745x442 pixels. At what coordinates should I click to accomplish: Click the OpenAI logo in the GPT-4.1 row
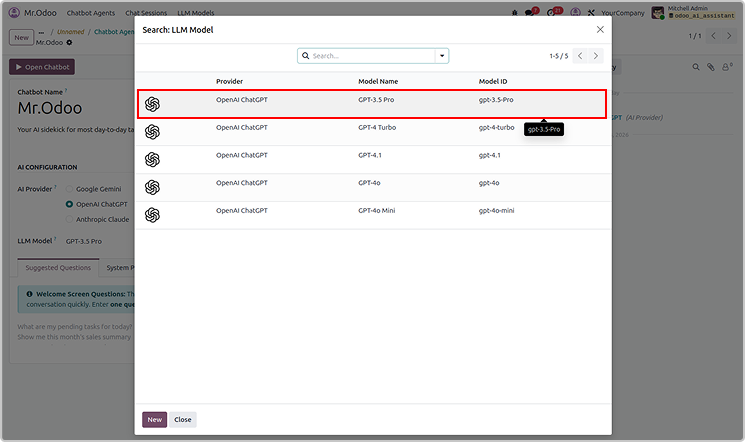152,160
